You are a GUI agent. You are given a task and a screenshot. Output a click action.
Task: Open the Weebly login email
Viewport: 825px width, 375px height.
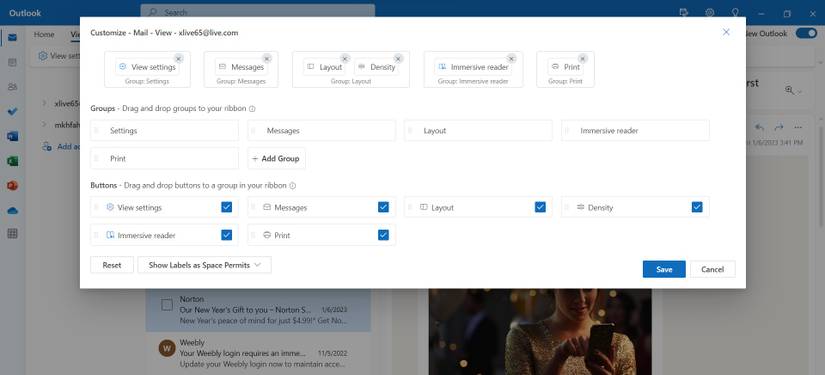coord(258,353)
